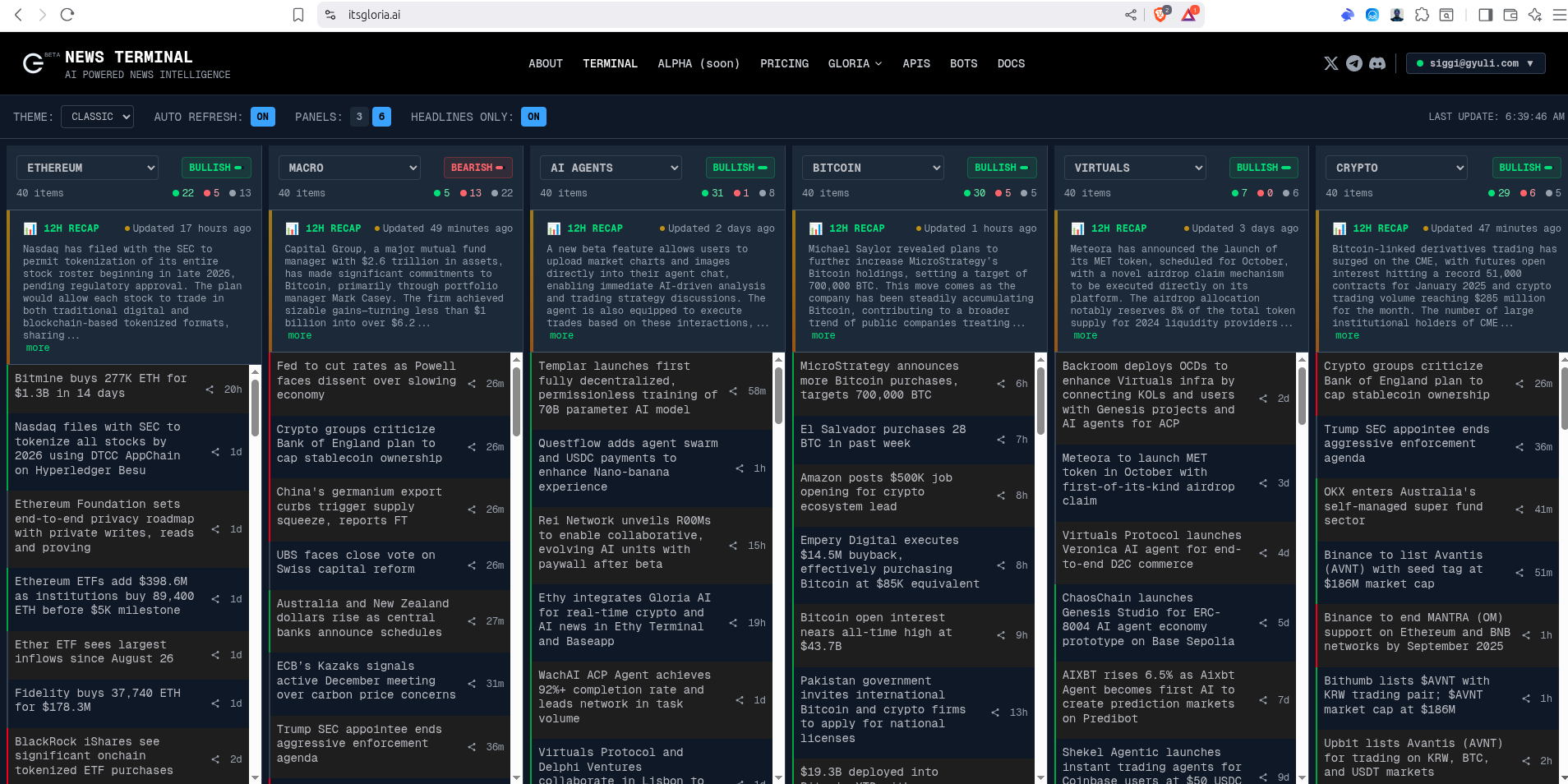Expand 'more' in Macro 12H recap
Viewport: 1568px width, 784px height.
click(x=299, y=335)
